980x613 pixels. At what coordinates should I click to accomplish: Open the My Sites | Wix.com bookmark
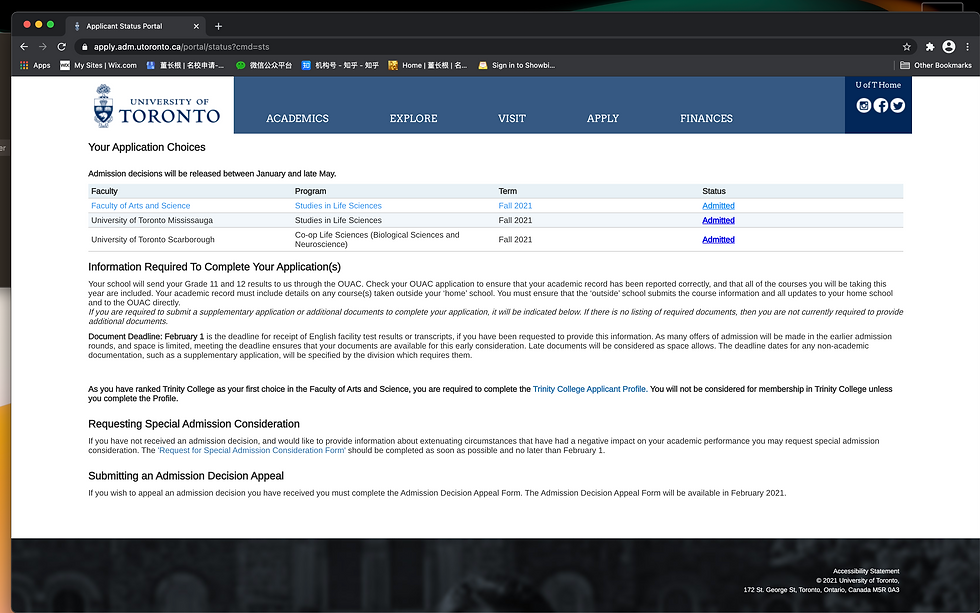pos(98,65)
